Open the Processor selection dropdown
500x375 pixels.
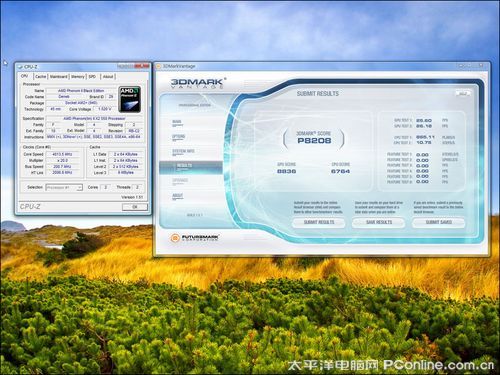coord(64,187)
